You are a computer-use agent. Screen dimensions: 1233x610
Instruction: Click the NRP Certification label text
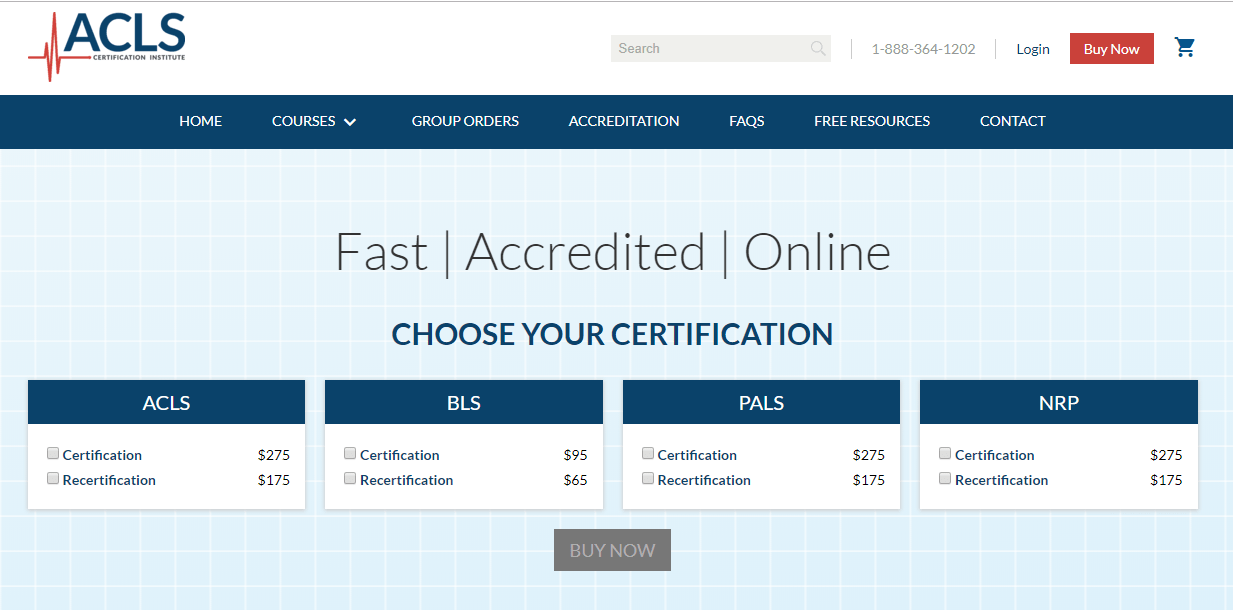(x=995, y=455)
